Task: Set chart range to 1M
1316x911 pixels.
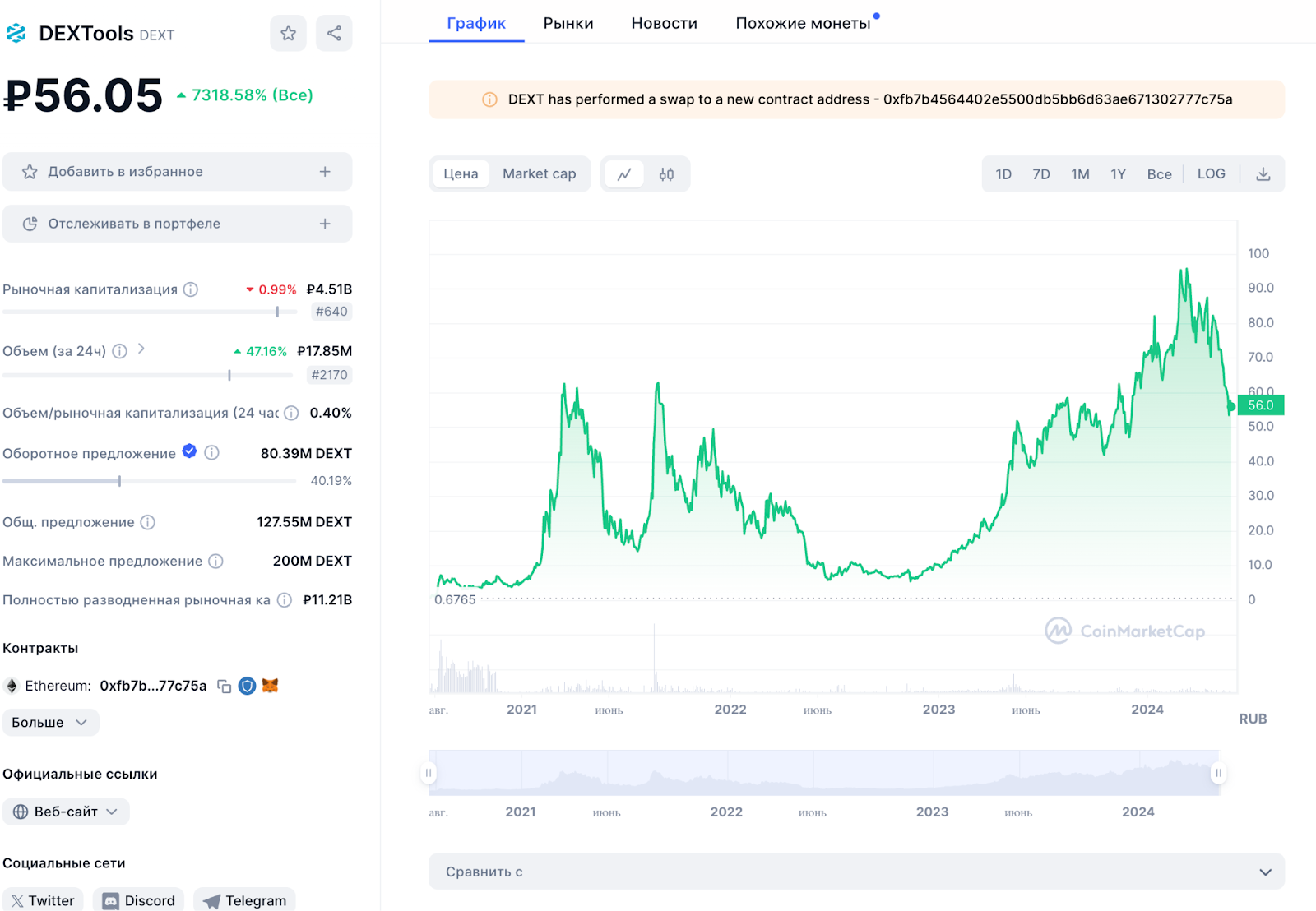Action: click(x=1080, y=174)
